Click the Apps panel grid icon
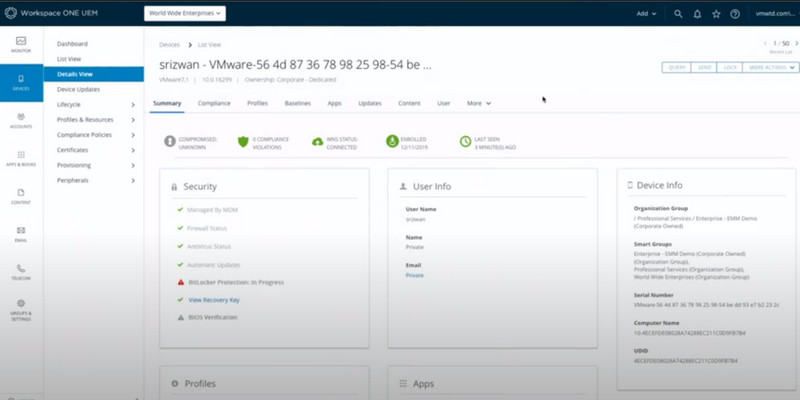This screenshot has height=400, width=800. [x=403, y=384]
